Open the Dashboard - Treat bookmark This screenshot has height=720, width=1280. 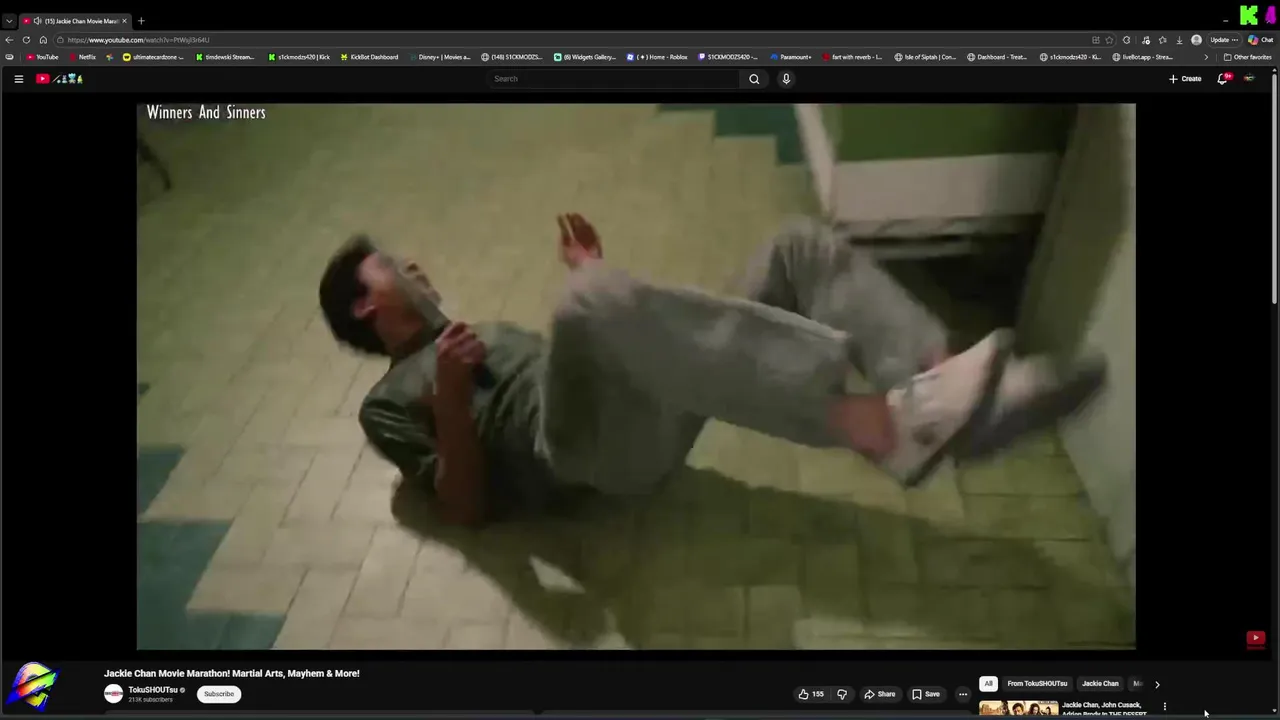click(997, 57)
